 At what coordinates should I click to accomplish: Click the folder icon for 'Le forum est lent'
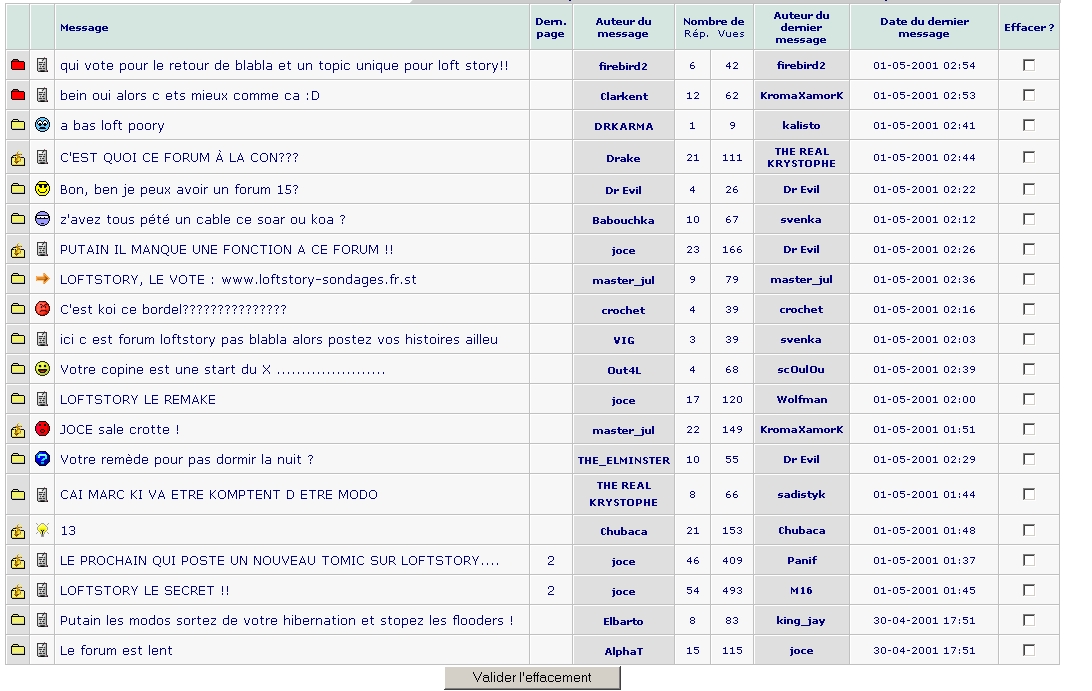click(x=17, y=651)
